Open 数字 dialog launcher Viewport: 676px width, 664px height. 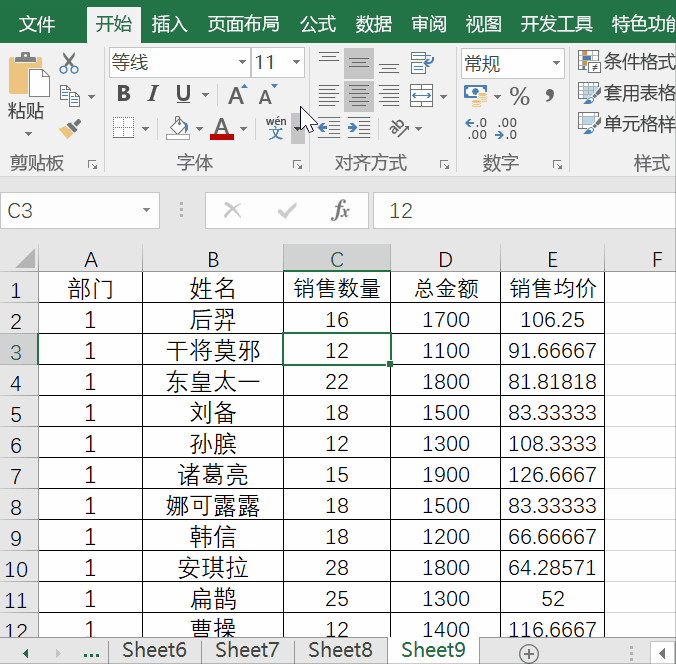pyautogui.click(x=557, y=165)
